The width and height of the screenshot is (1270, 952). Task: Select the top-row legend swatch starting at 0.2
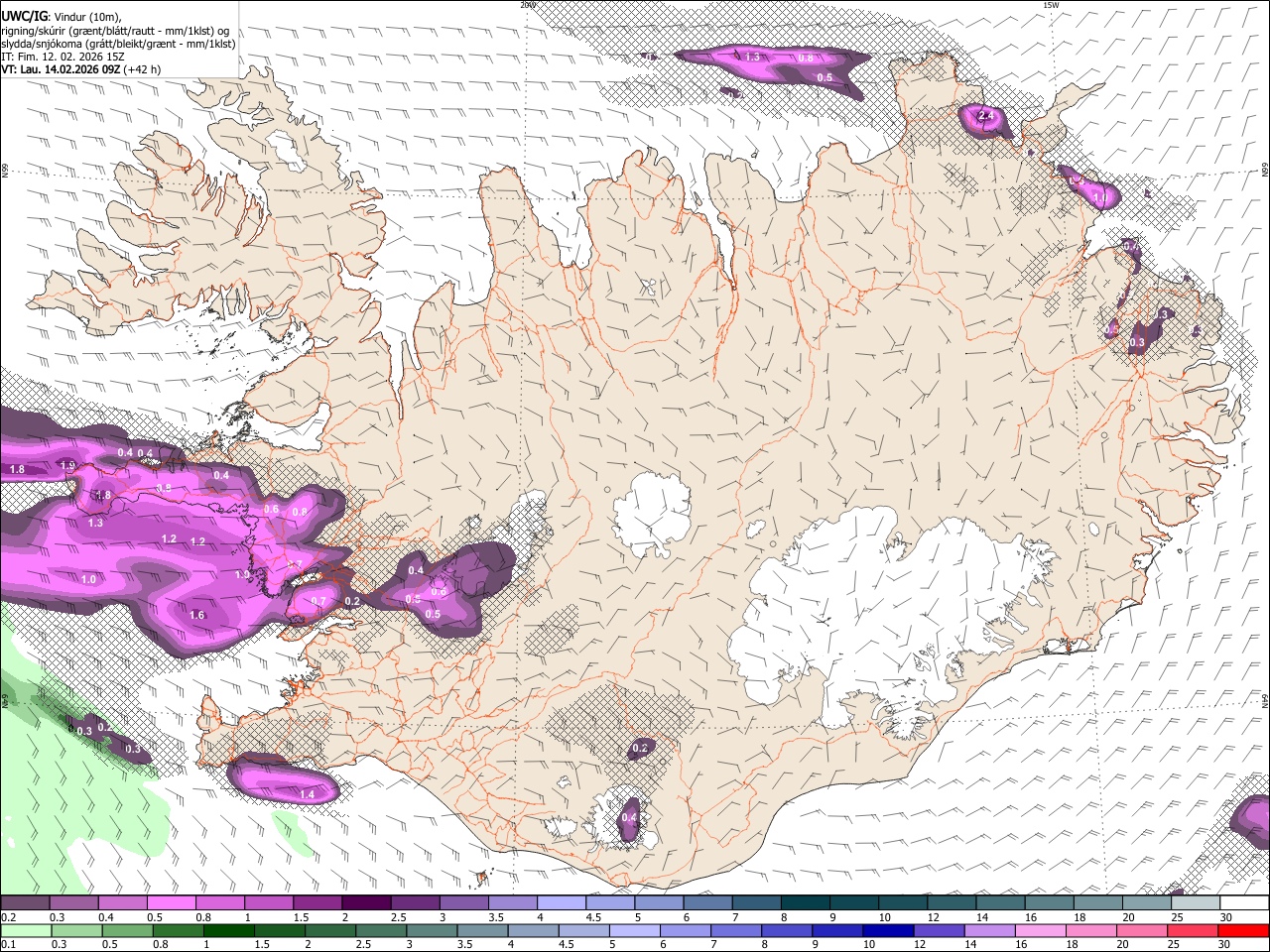point(25,902)
